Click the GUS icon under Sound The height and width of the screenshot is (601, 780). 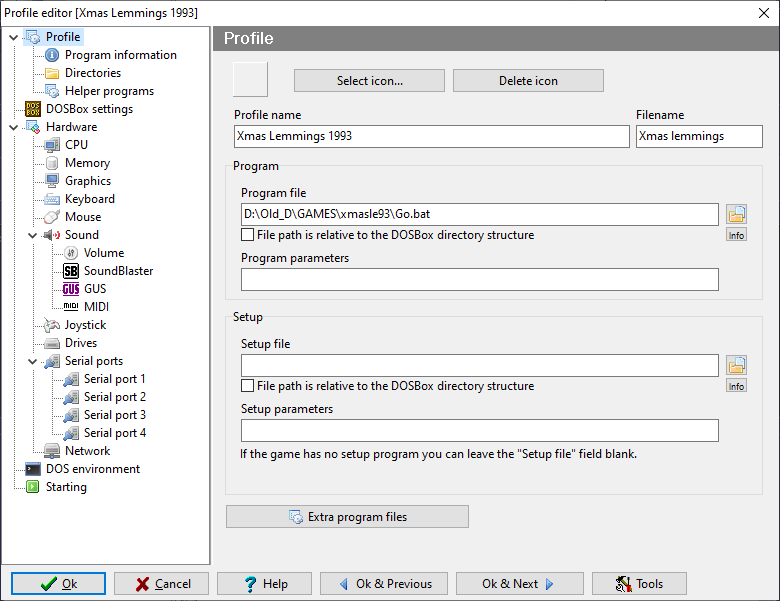(x=71, y=289)
